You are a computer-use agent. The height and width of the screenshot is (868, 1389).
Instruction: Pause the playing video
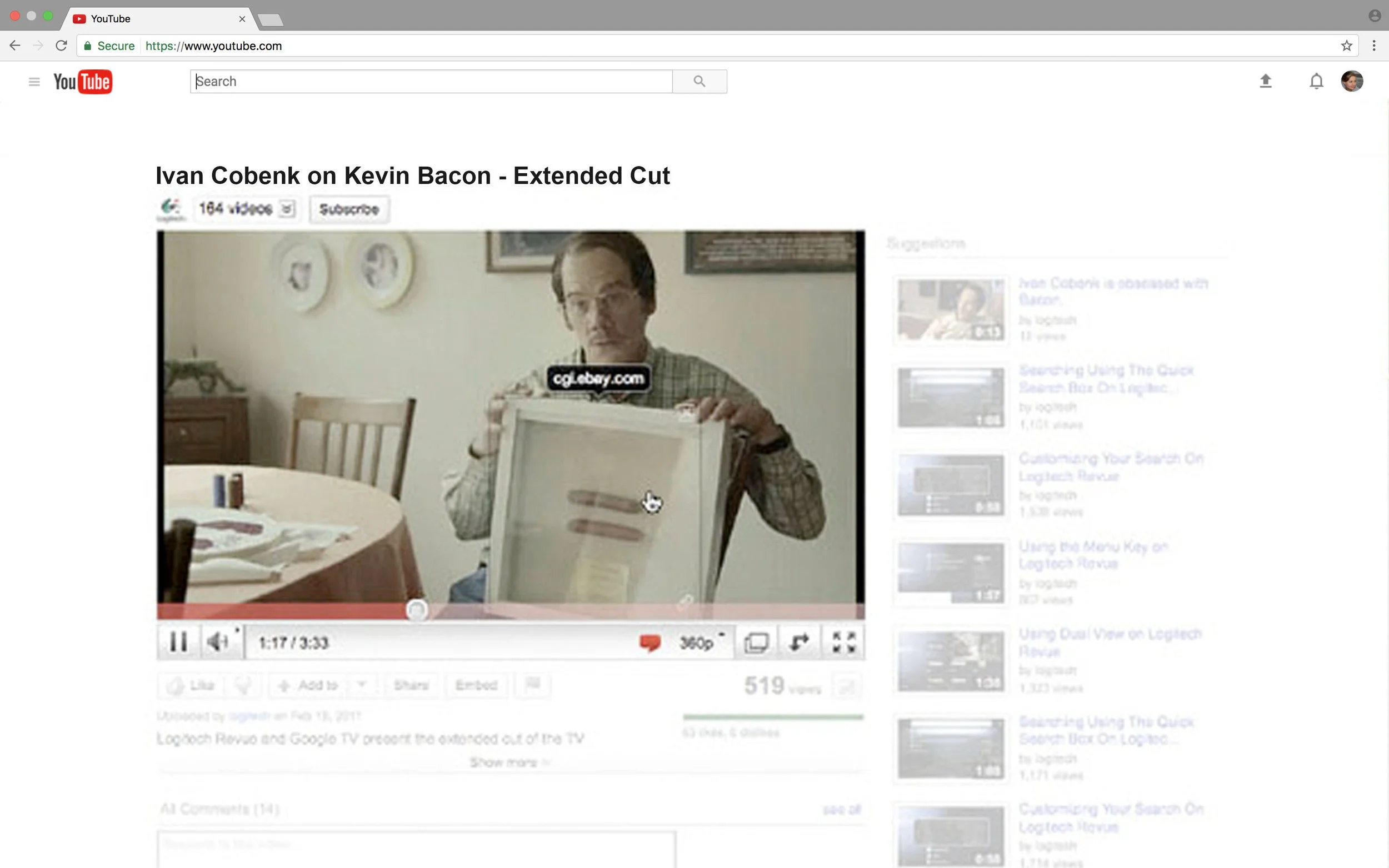click(x=178, y=642)
